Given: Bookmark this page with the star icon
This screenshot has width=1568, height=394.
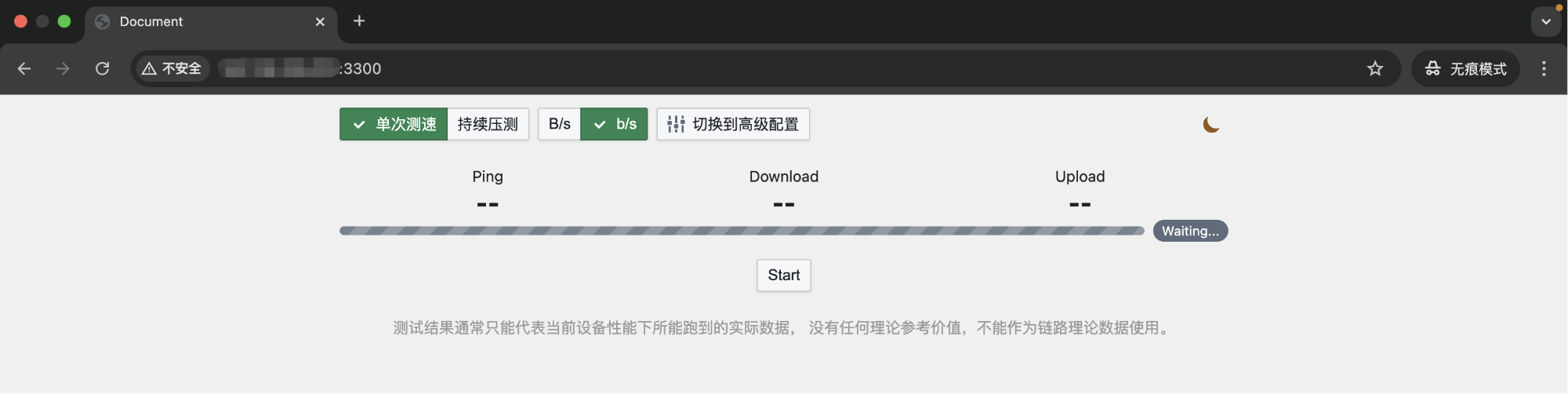Looking at the screenshot, I should pyautogui.click(x=1375, y=68).
